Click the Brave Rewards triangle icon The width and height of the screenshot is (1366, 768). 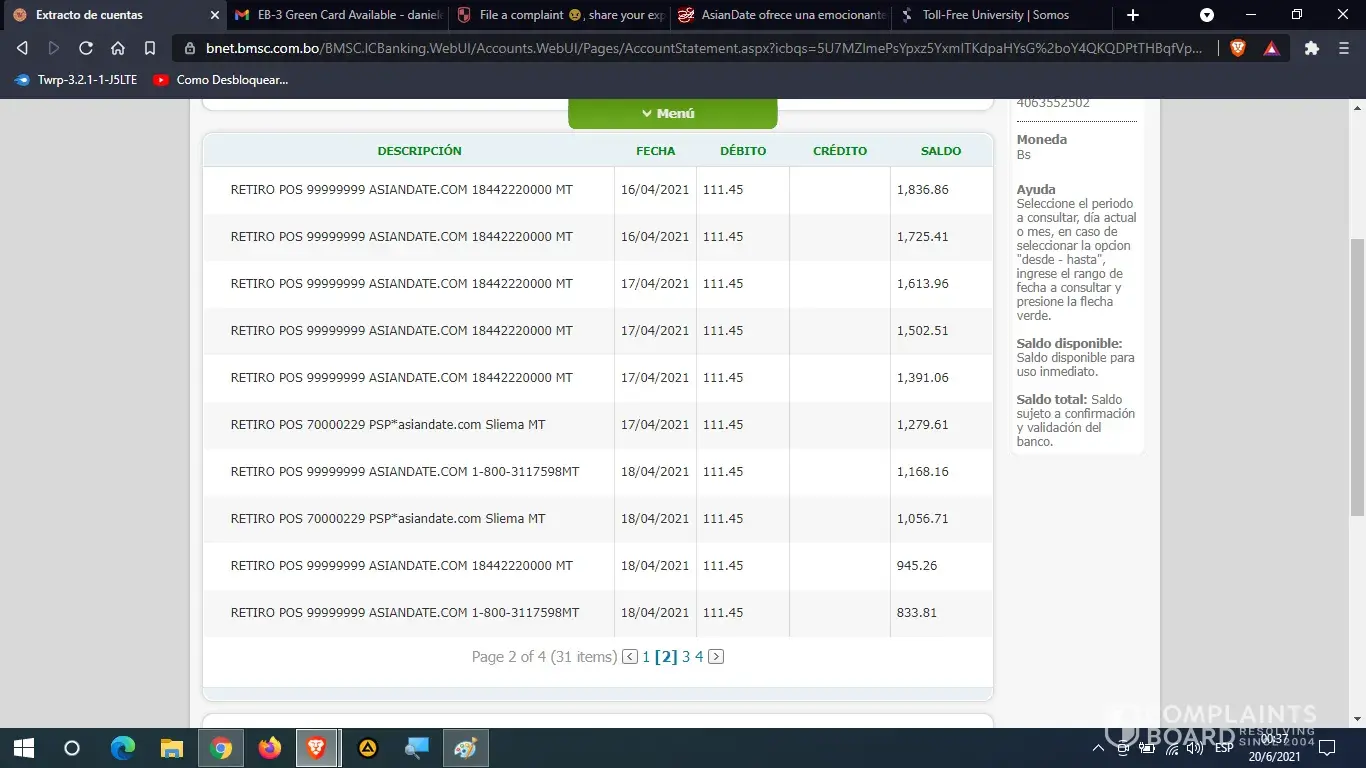pyautogui.click(x=1271, y=48)
